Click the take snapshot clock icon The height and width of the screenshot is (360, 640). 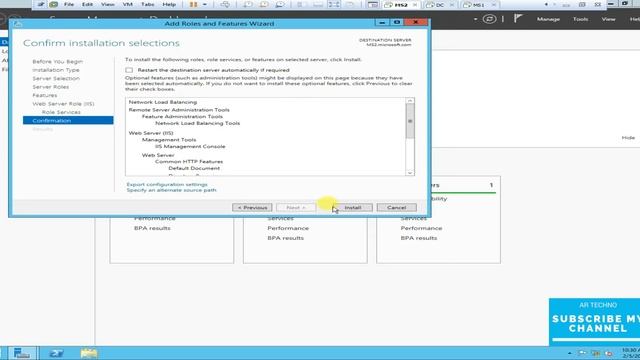pos(248,4)
